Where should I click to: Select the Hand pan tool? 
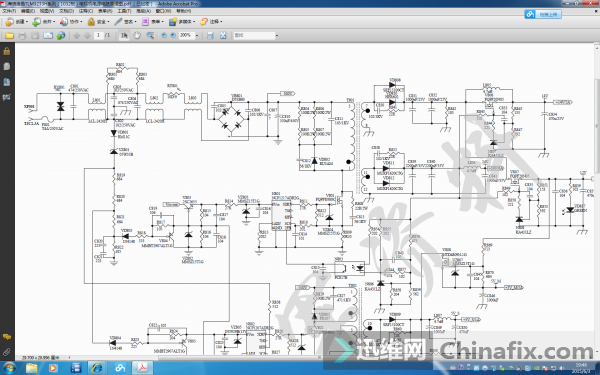[x=137, y=35]
